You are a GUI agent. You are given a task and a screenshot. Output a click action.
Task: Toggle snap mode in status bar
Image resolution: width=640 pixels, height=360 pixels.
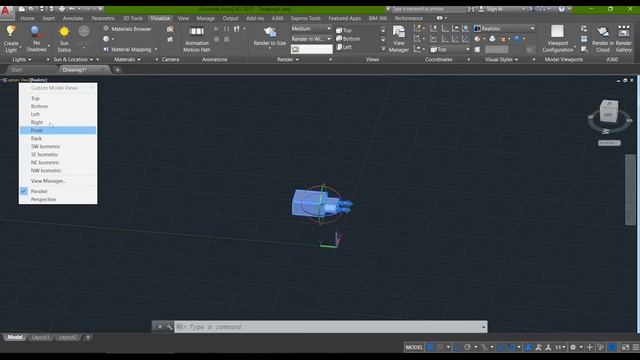440,347
